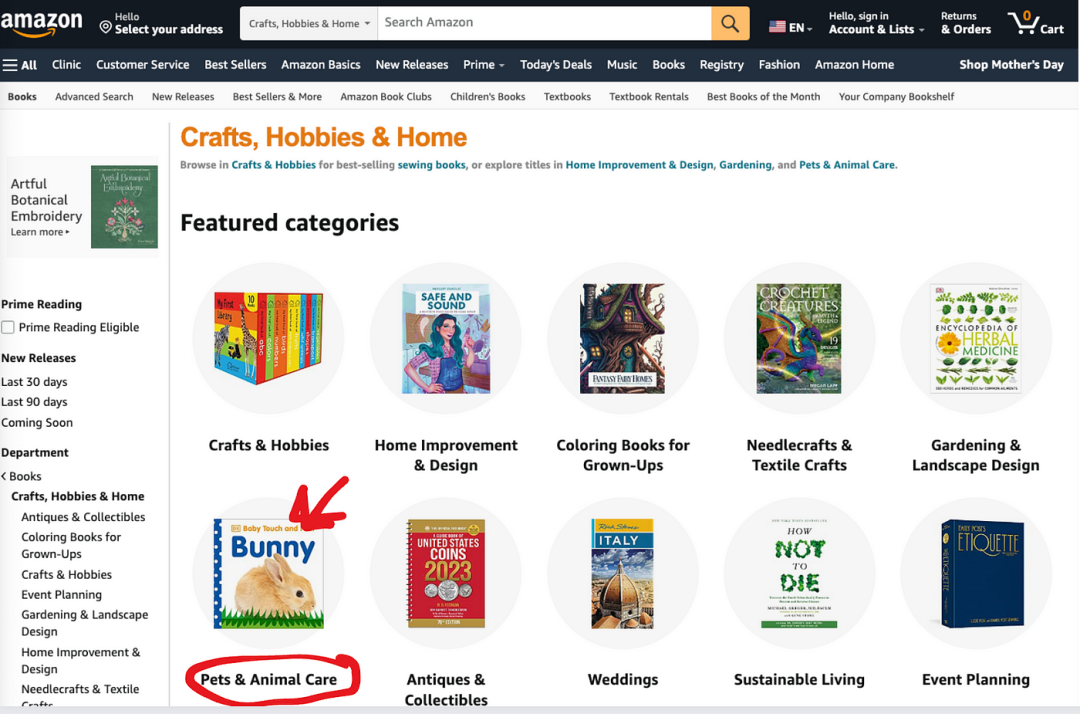Click the location pin to select address
The image size is (1080, 714).
106,26
